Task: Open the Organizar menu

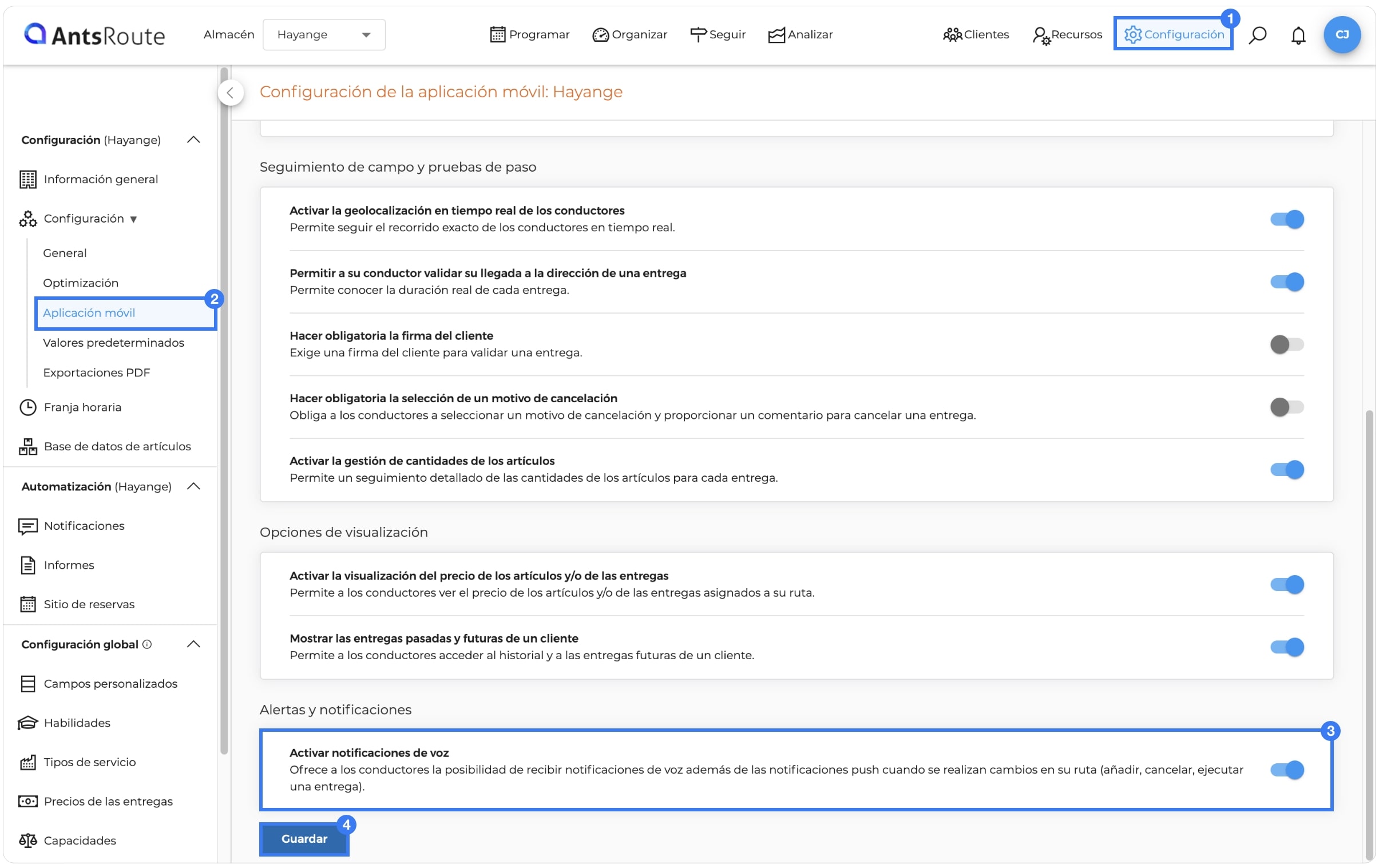Action: tap(629, 35)
